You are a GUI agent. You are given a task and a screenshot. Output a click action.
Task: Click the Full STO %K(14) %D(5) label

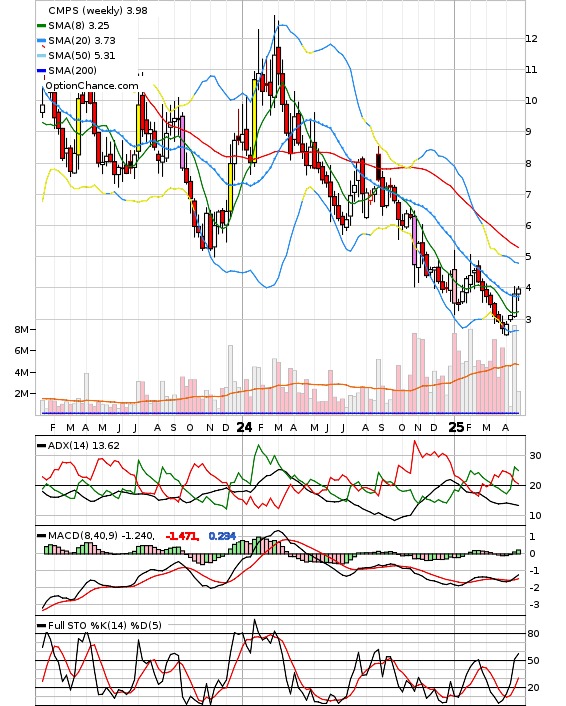(104, 625)
